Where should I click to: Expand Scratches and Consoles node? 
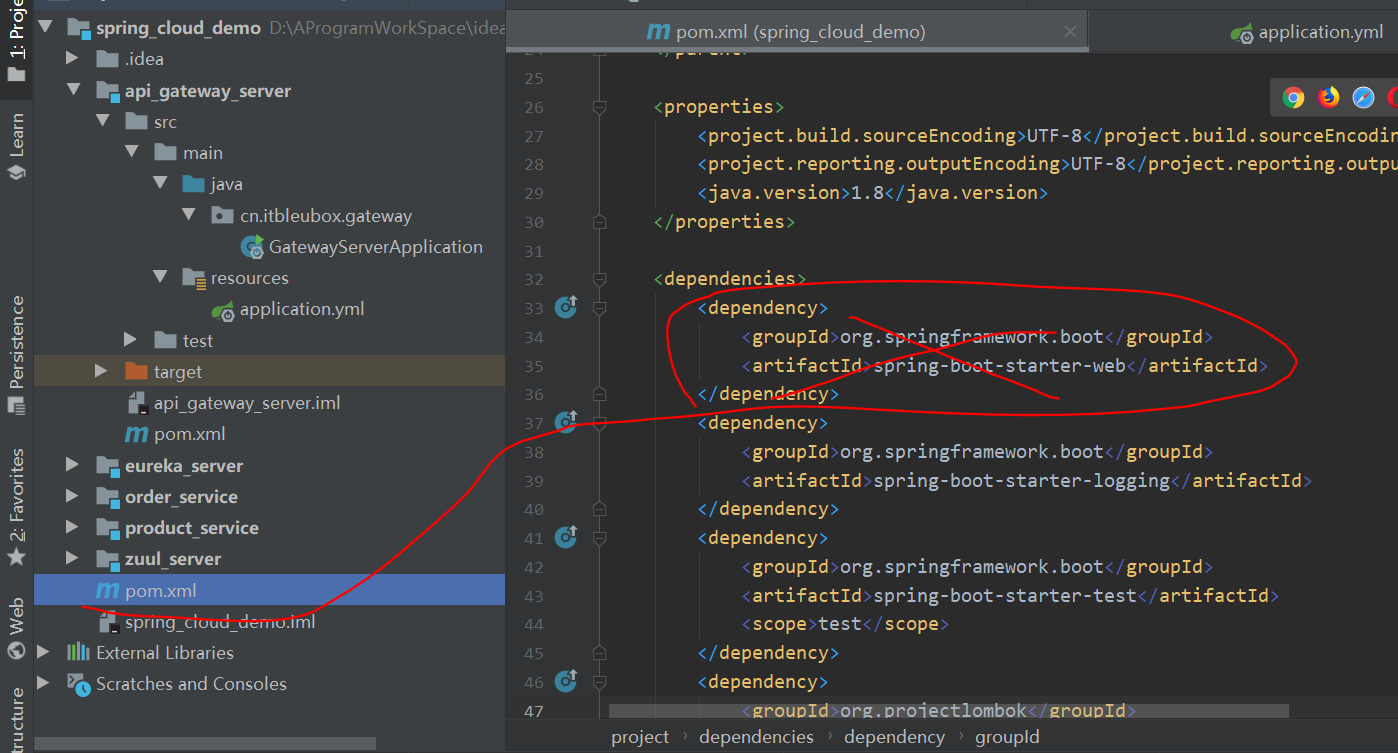[x=43, y=683]
